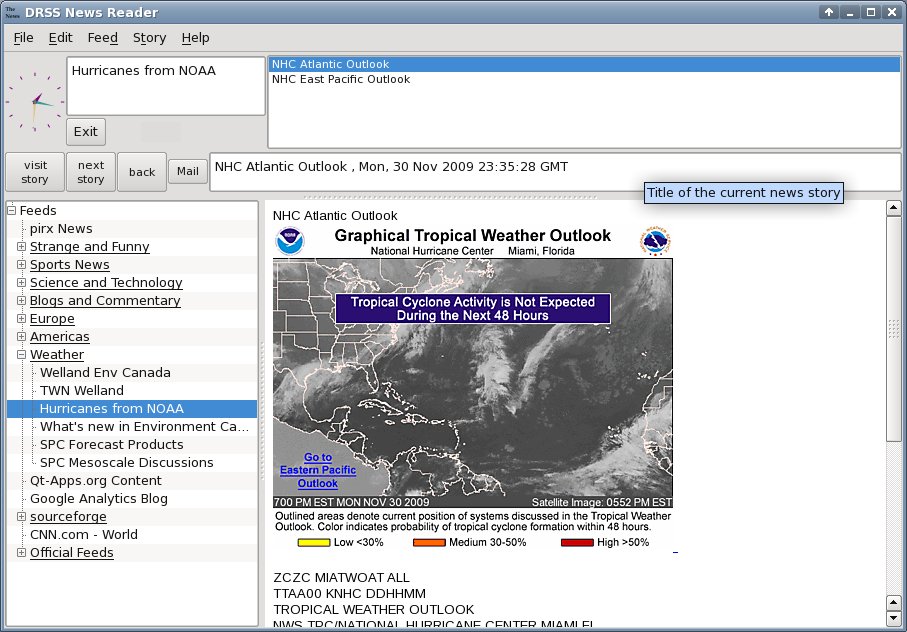Screen dimensions: 907x632
Task: Click the NOAA logo in the outlook graphic
Action: coord(290,241)
